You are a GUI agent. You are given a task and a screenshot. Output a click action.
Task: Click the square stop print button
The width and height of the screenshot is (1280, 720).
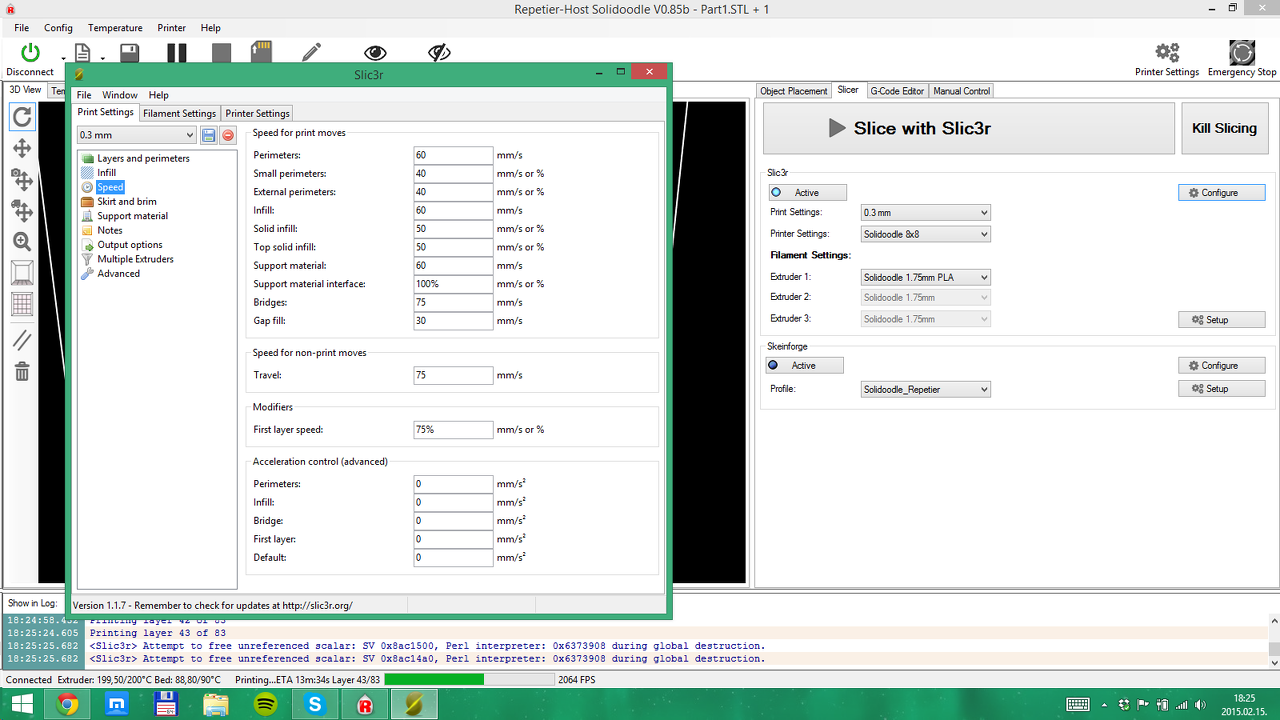(221, 53)
